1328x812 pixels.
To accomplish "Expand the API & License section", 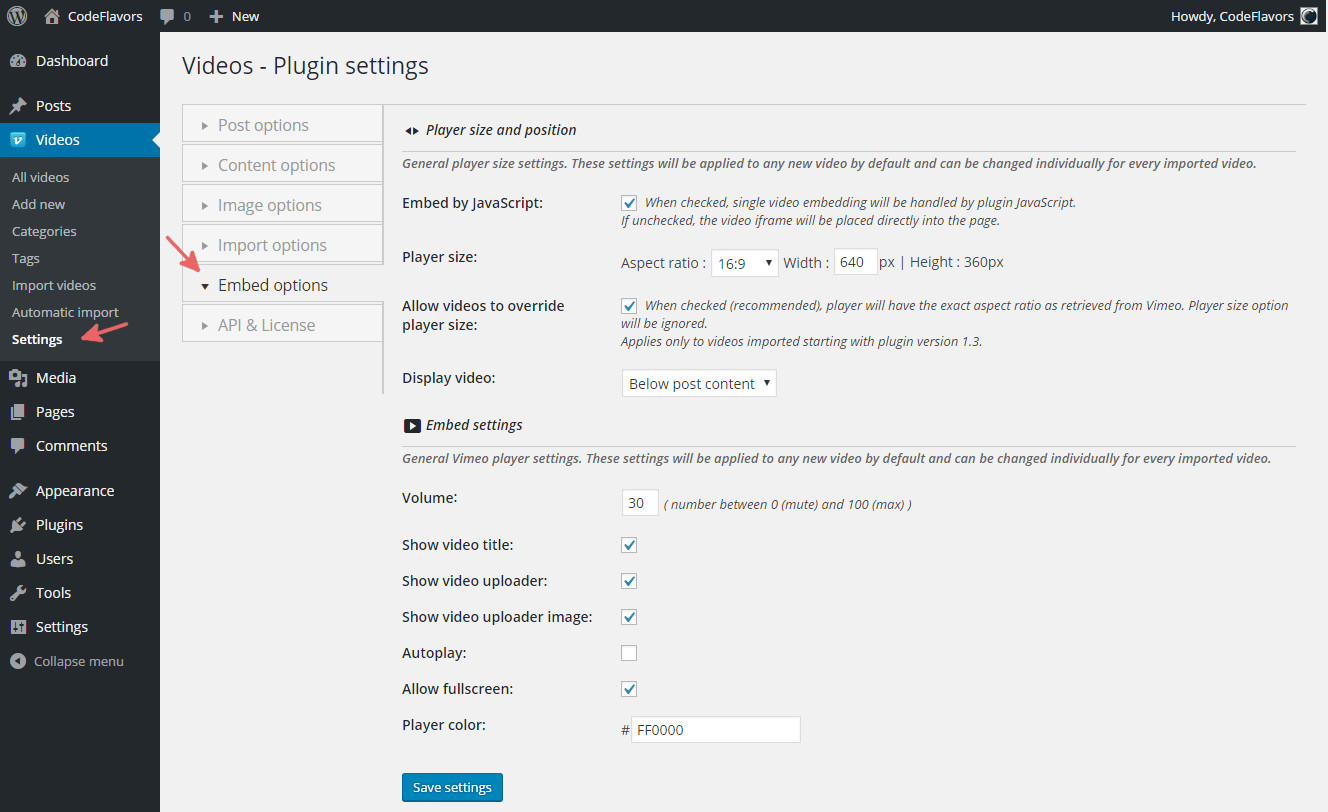I will click(282, 325).
